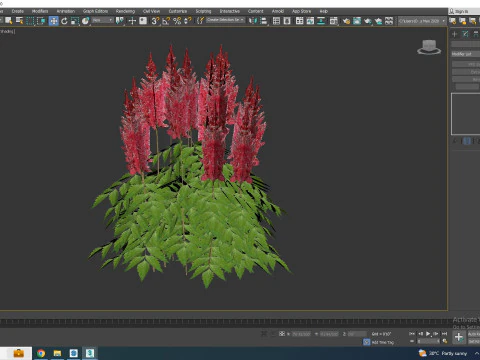
Task: Open the Arnold menu
Action: [x=278, y=11]
